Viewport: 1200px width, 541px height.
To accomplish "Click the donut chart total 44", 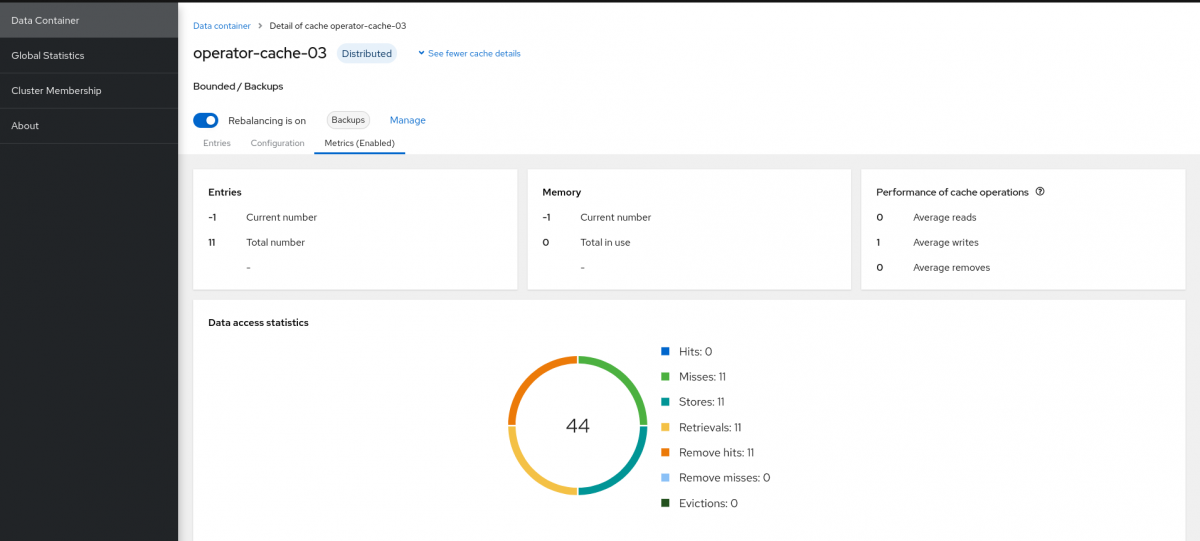I will point(578,425).
